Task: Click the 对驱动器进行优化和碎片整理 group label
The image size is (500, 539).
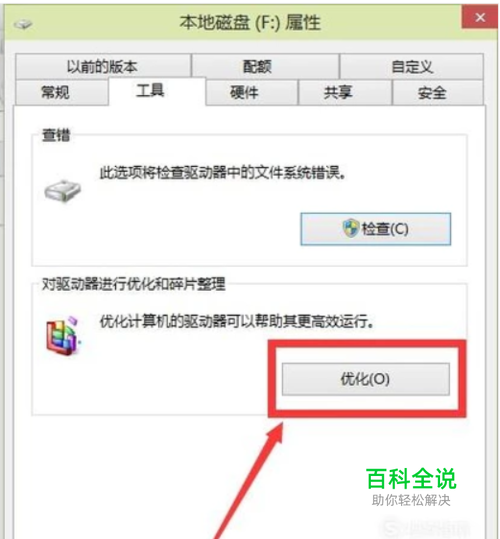Action: (x=133, y=284)
